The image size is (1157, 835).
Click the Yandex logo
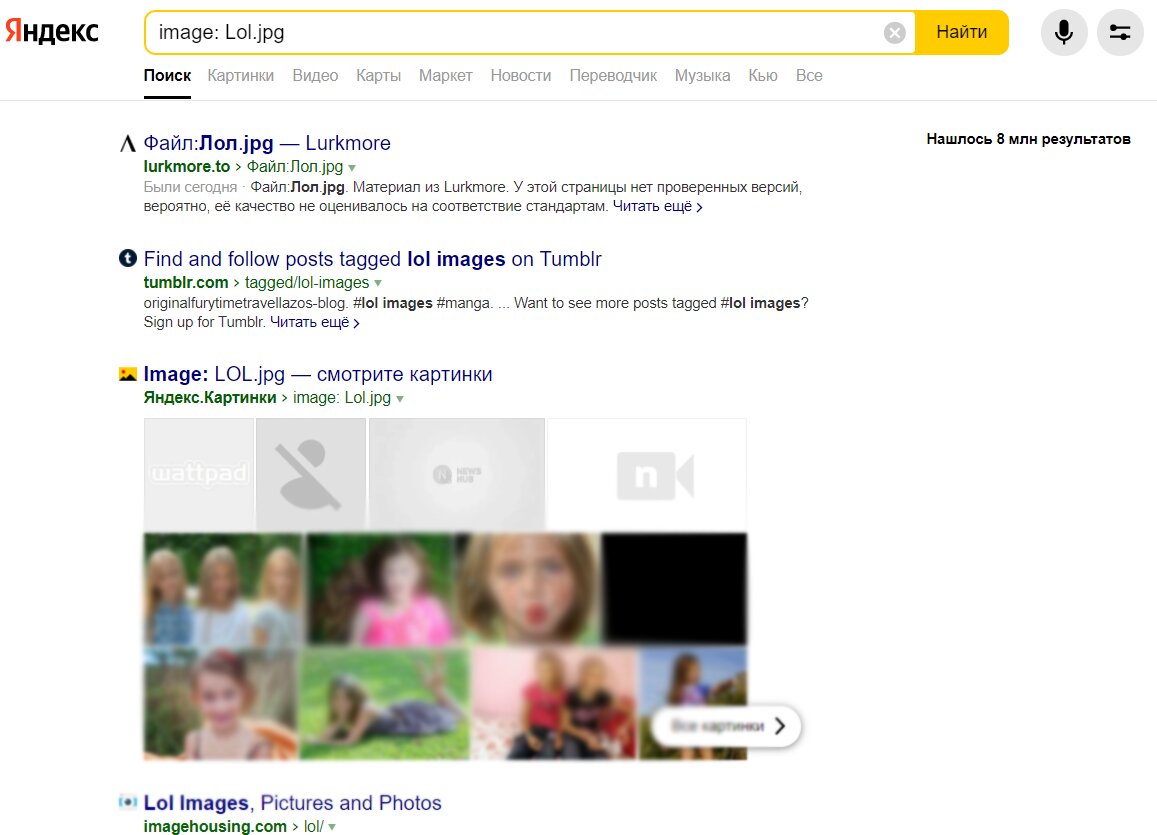(x=52, y=32)
